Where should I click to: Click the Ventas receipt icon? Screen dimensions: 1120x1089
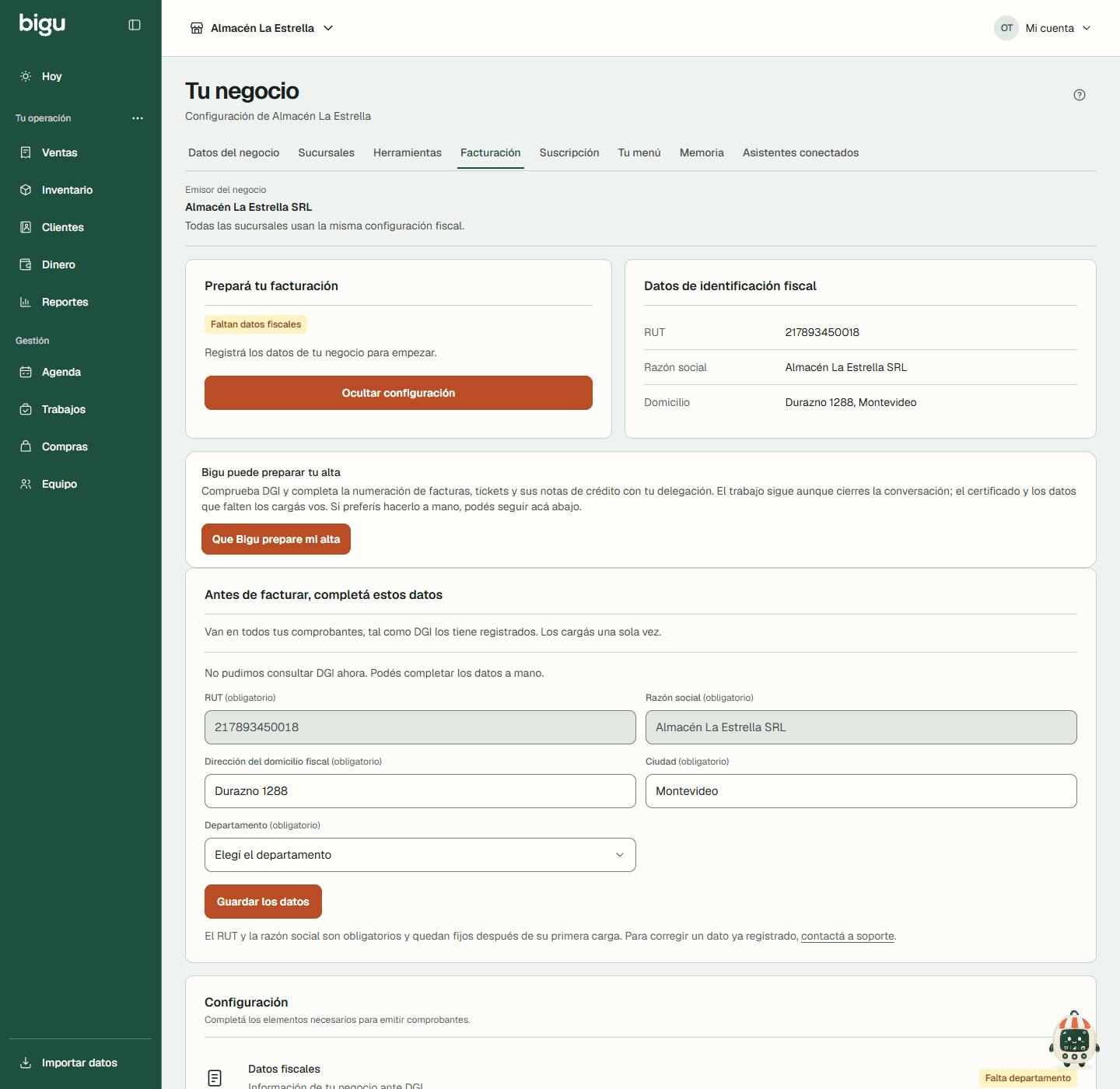point(26,152)
